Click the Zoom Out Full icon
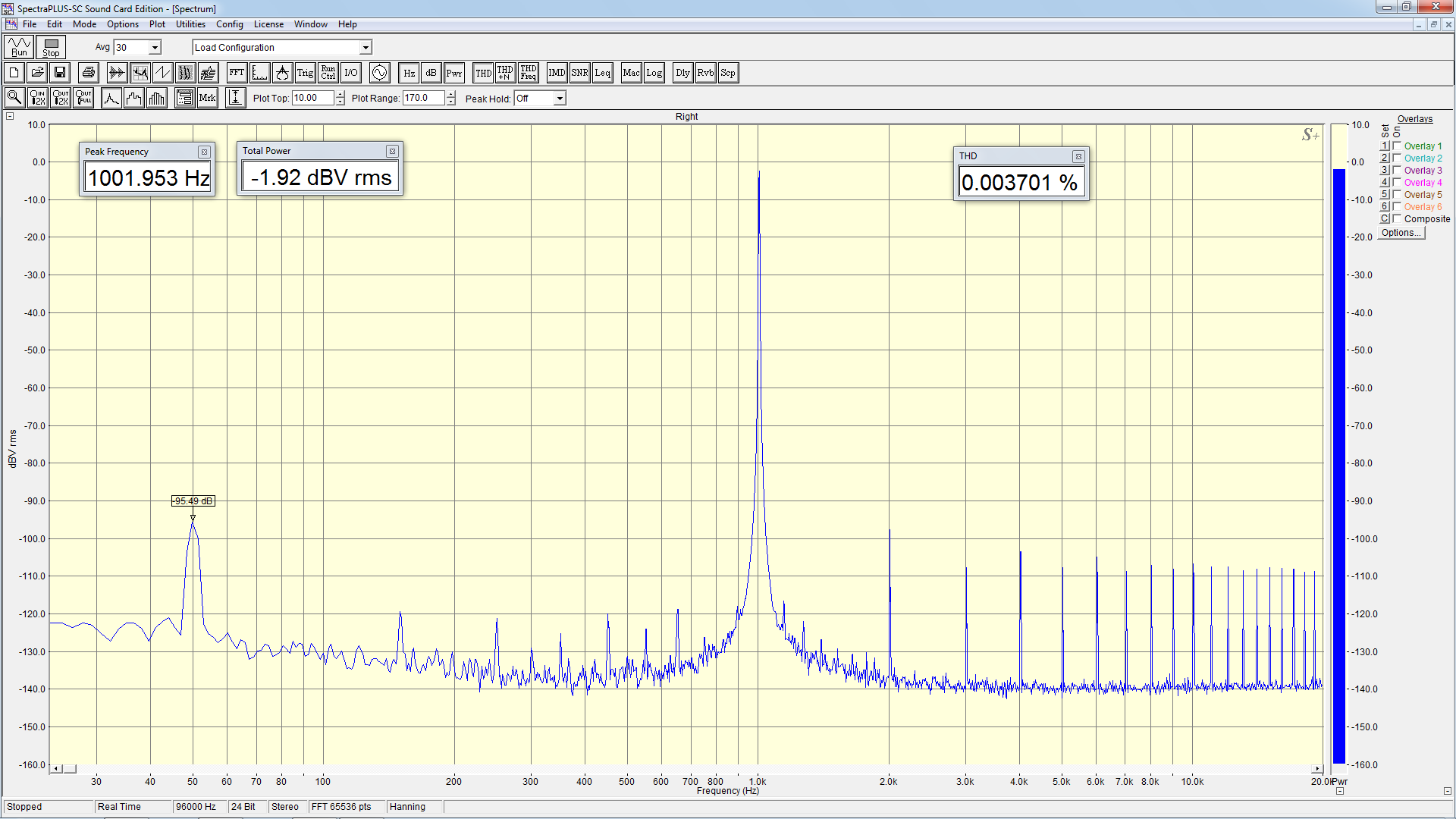 [83, 98]
